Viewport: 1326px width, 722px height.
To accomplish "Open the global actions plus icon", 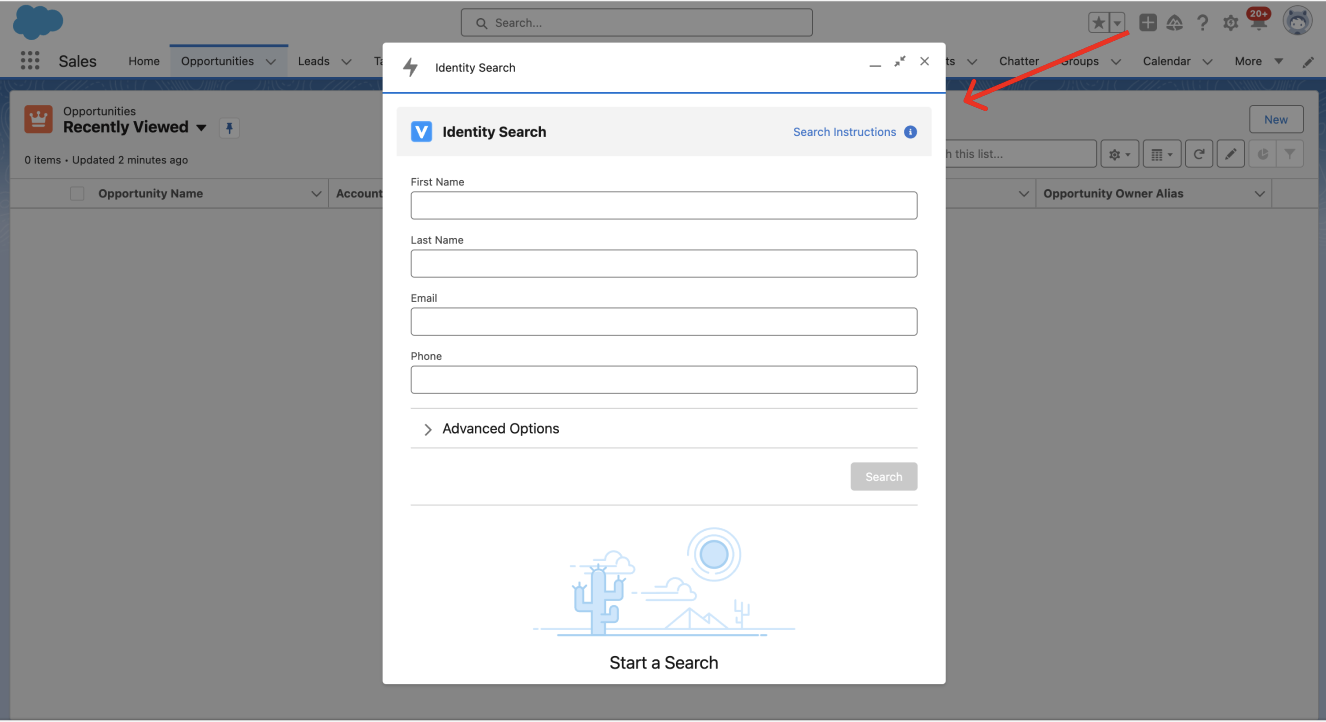I will 1148,22.
